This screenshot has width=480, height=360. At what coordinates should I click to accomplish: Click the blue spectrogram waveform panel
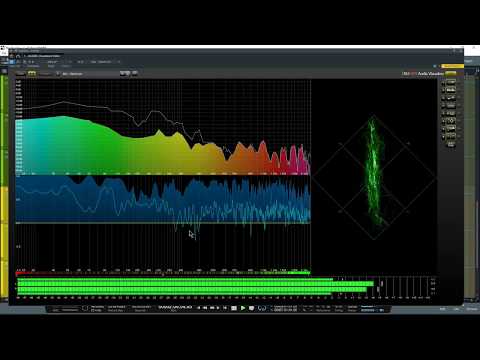163,199
